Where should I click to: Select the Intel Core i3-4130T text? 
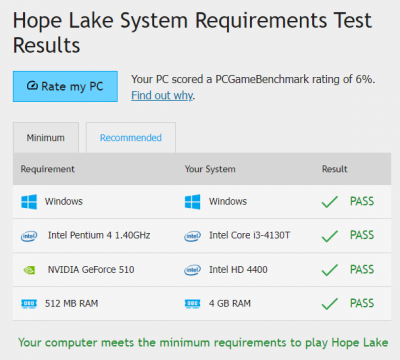pos(250,235)
